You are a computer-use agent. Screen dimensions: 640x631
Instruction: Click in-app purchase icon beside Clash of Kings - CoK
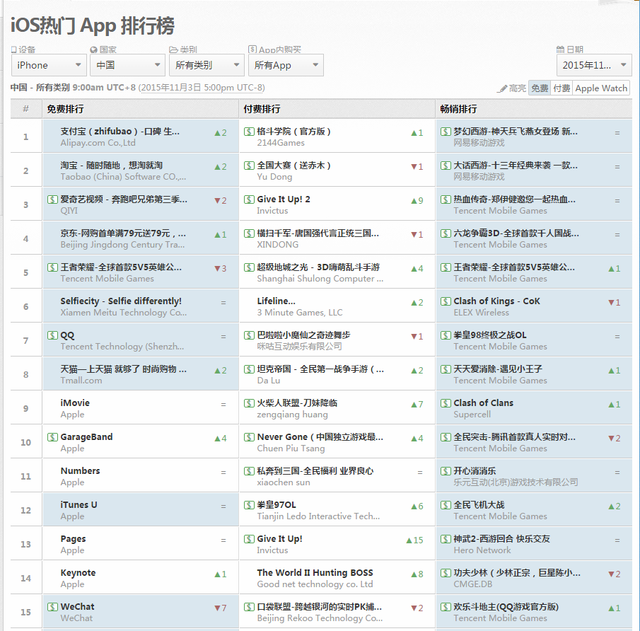click(445, 301)
